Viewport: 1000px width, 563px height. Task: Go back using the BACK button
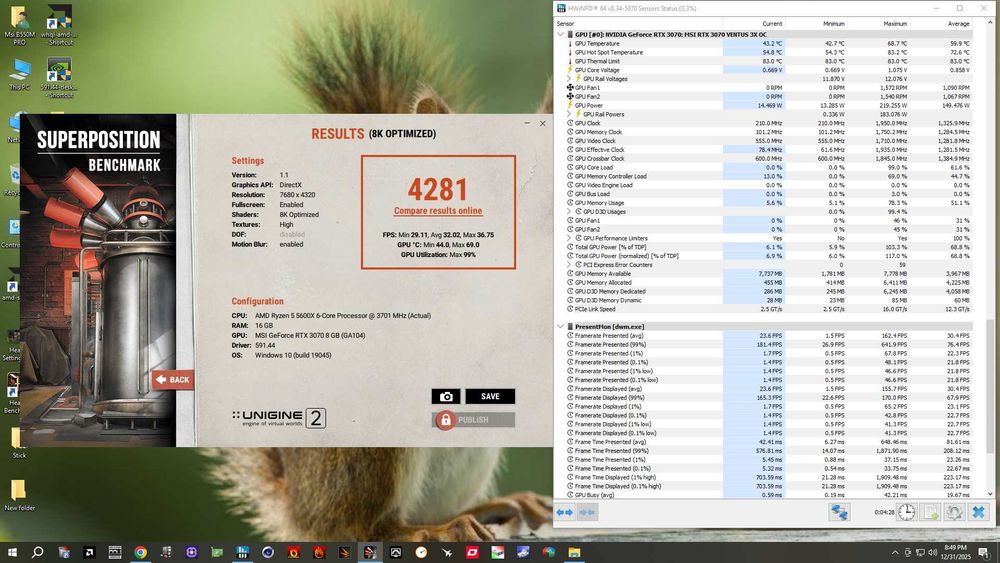tap(173, 379)
